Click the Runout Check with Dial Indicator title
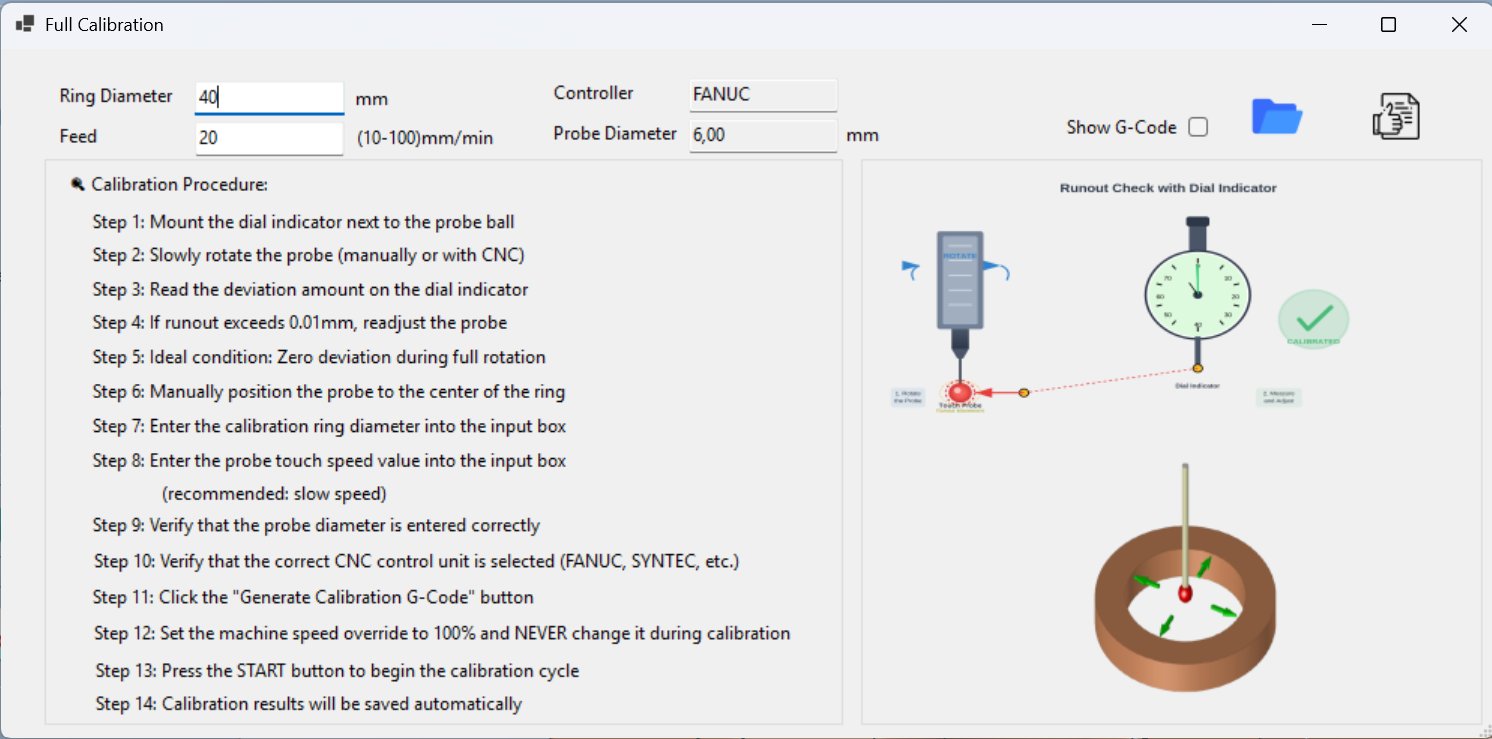 (x=1168, y=188)
